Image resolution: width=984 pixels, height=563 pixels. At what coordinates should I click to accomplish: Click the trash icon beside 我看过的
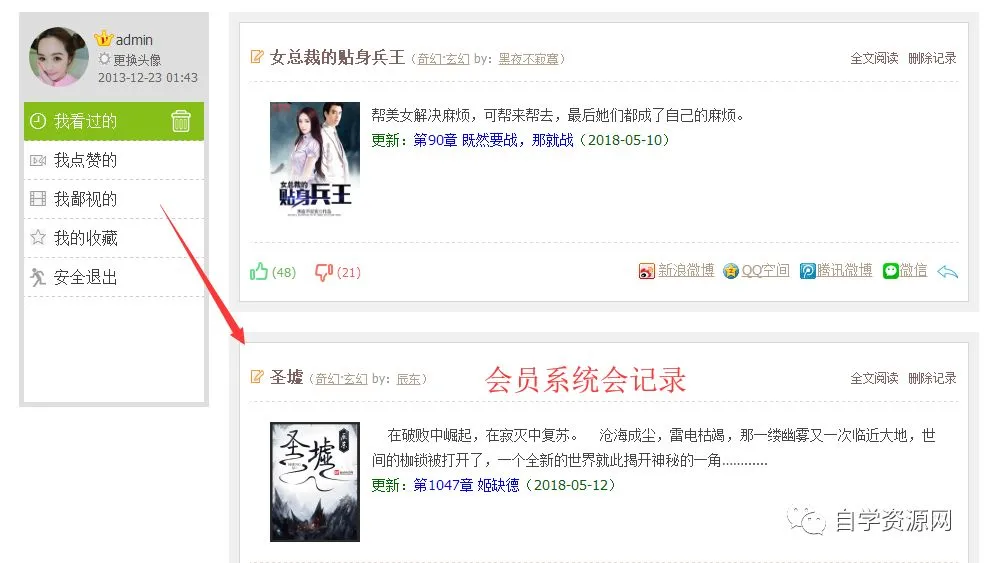181,121
